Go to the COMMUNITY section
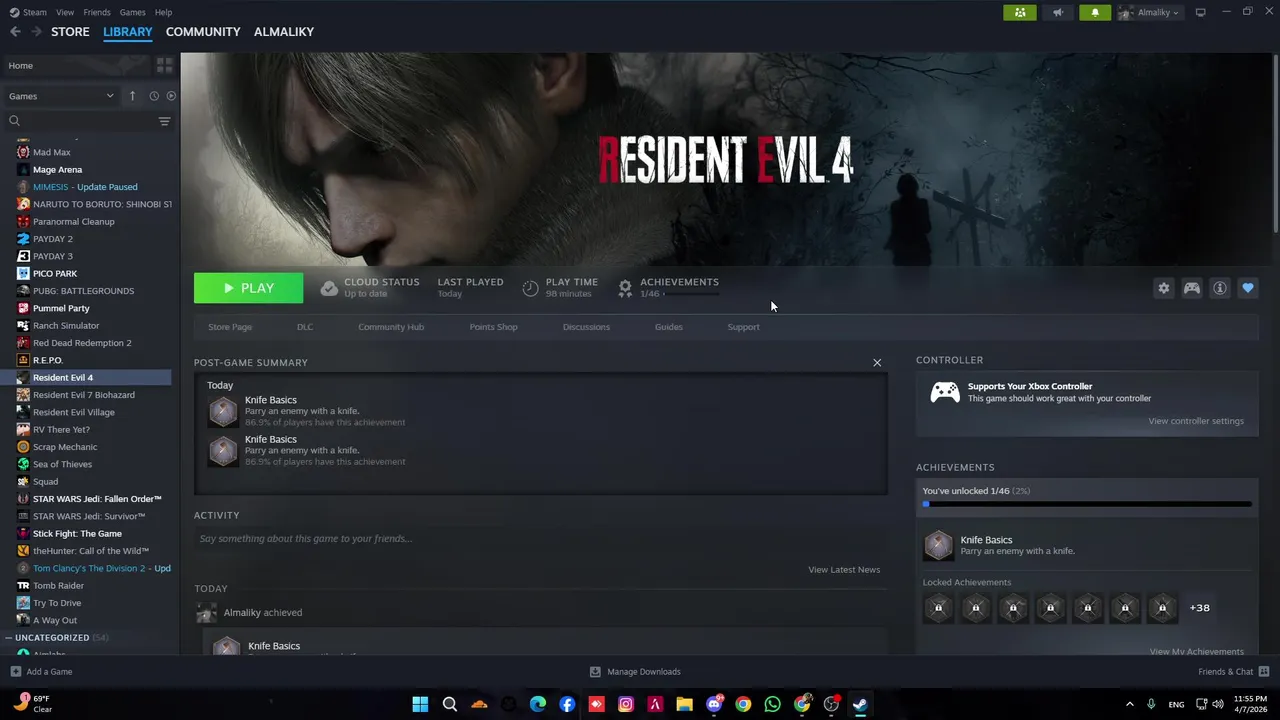Image resolution: width=1280 pixels, height=720 pixels. pos(203,32)
